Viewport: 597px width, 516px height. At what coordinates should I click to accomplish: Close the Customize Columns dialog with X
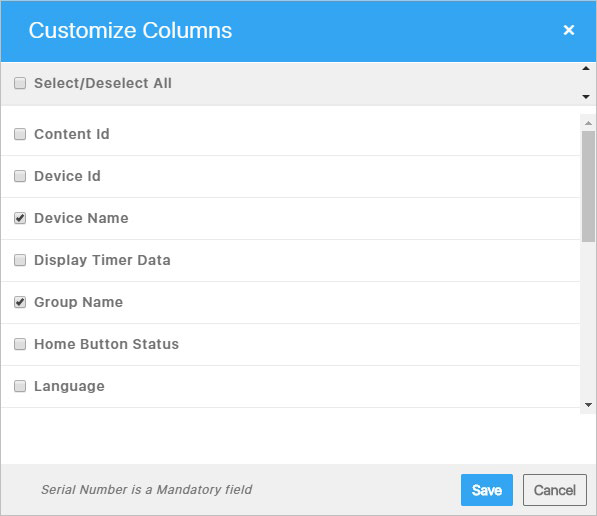[568, 30]
